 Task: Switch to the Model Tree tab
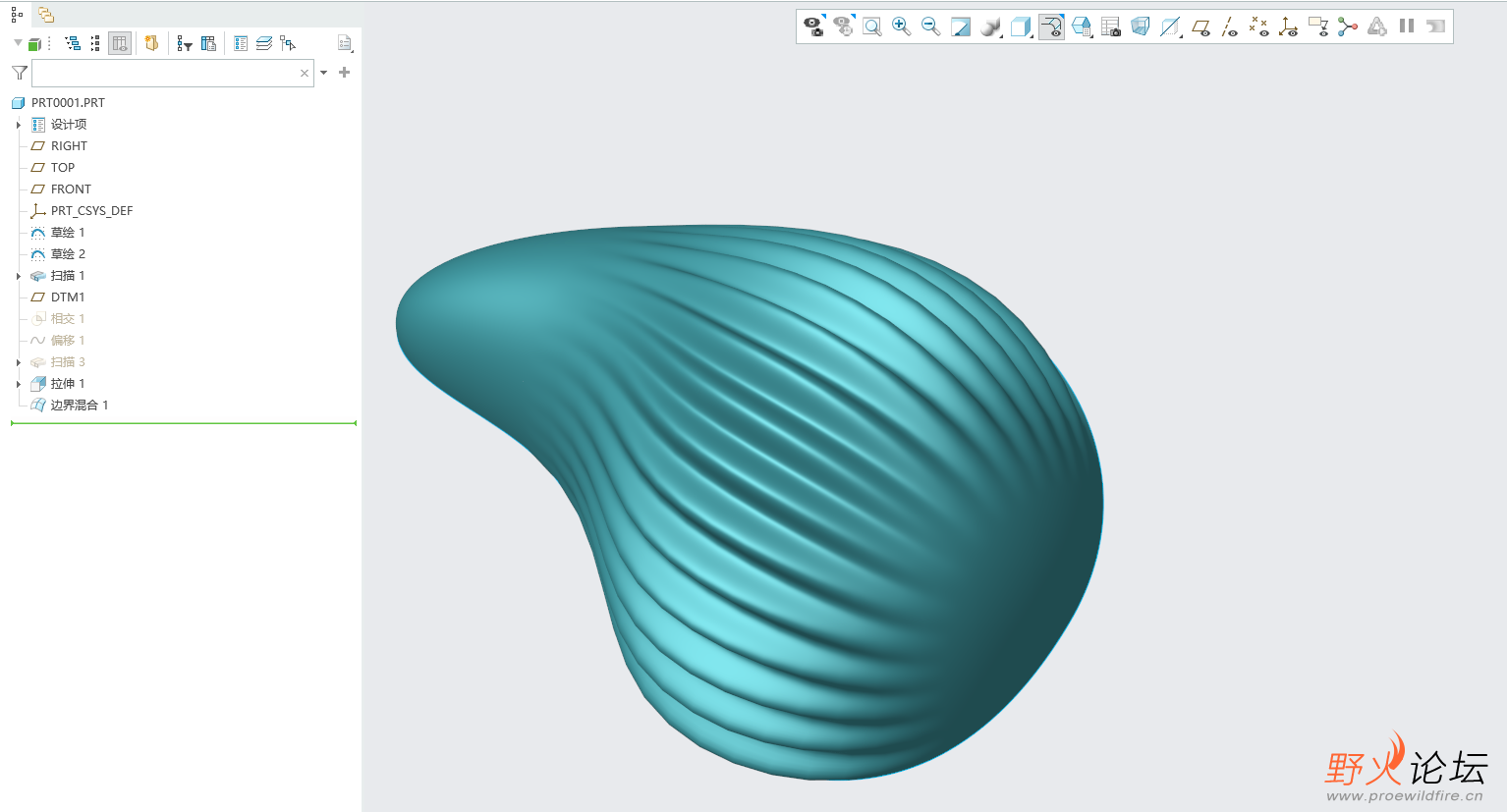point(17,15)
